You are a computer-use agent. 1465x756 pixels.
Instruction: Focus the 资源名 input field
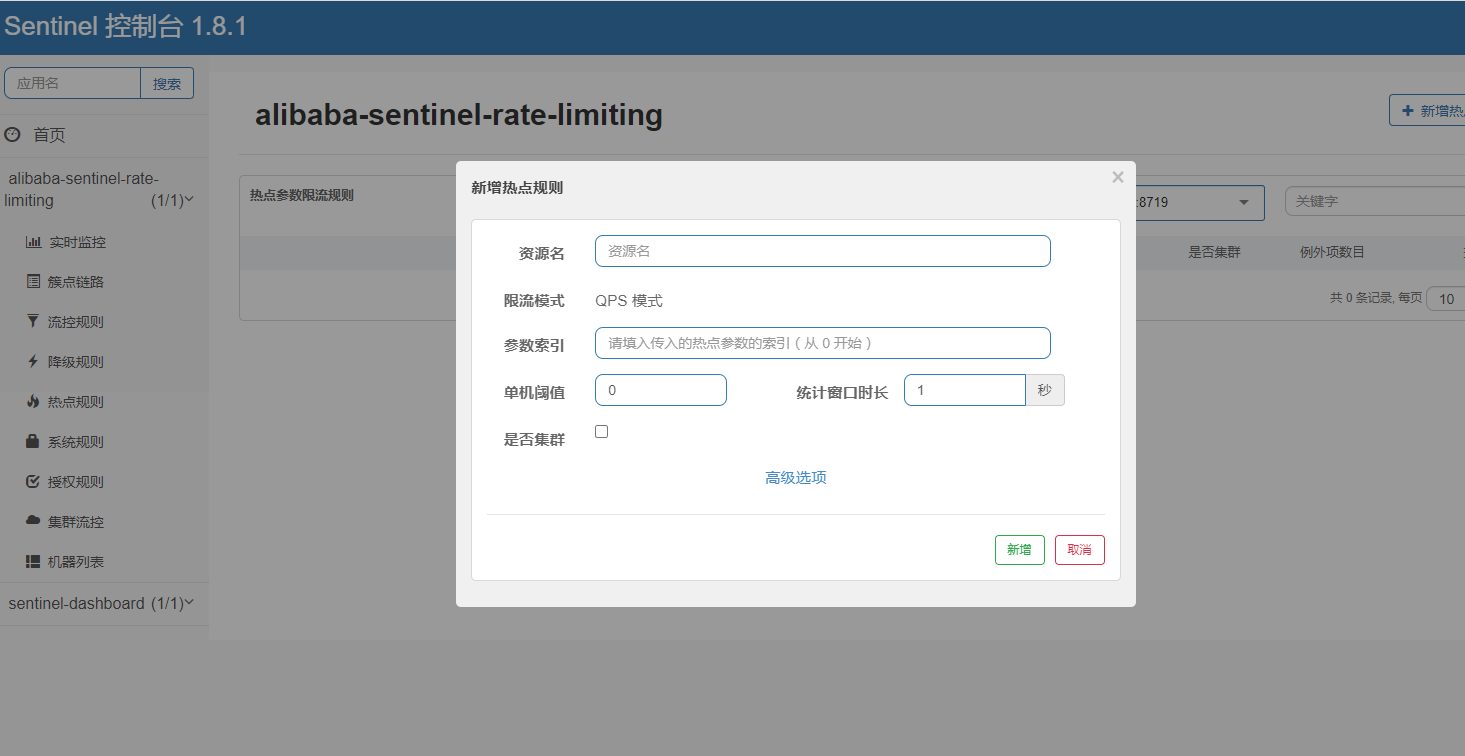coord(823,251)
